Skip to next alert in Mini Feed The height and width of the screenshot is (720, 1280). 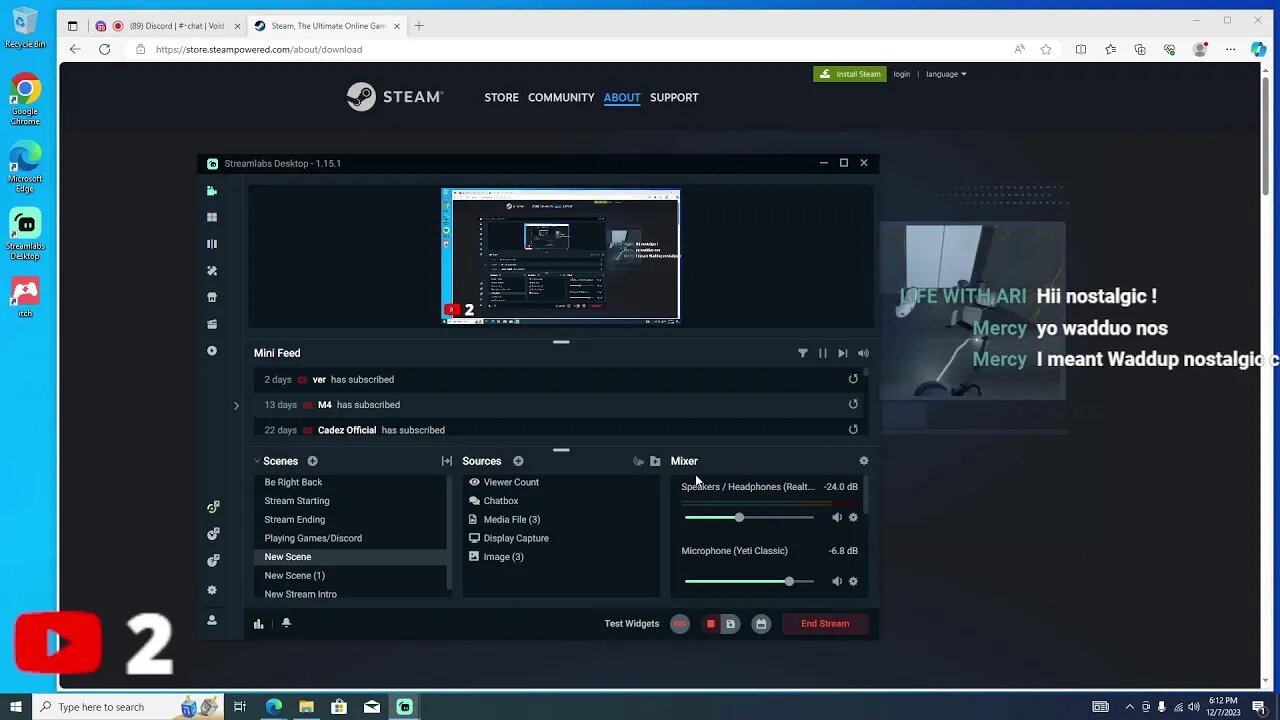843,353
